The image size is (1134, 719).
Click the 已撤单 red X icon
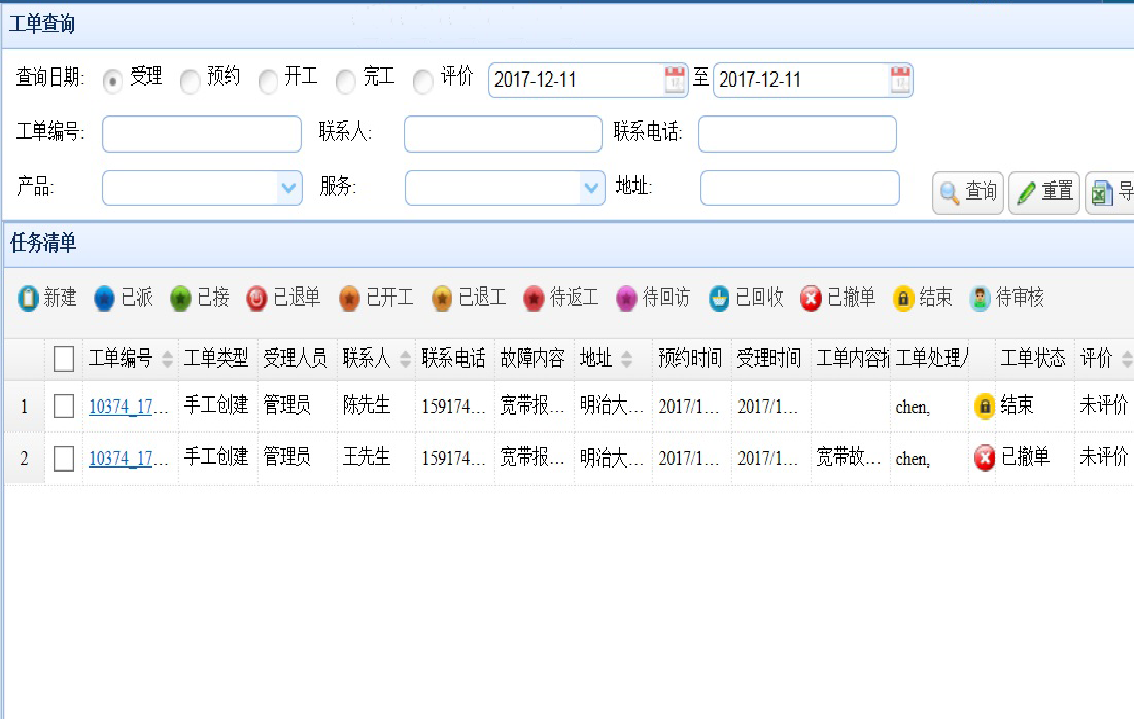click(x=811, y=298)
